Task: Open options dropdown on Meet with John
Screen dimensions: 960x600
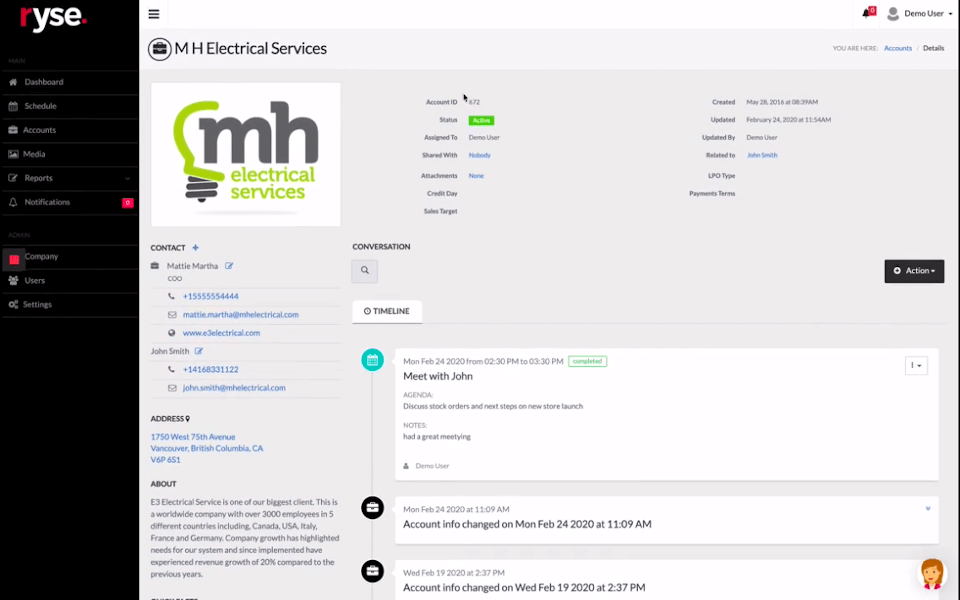Action: coord(916,366)
